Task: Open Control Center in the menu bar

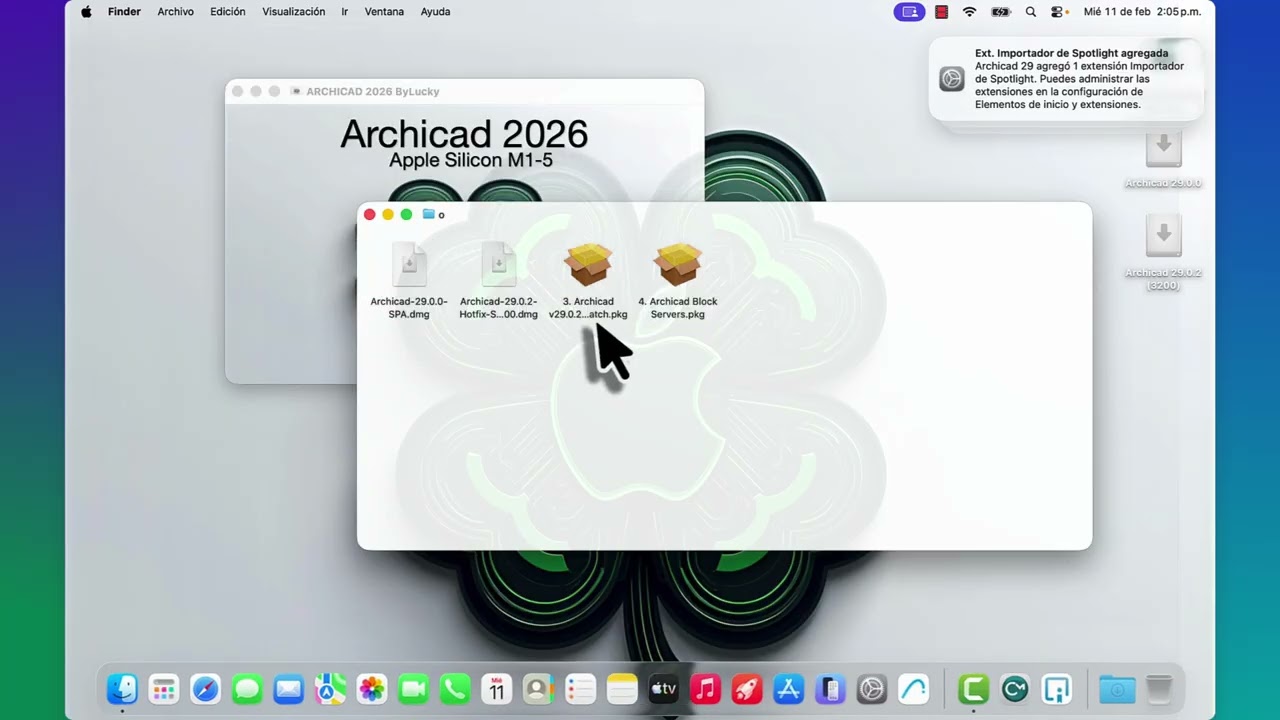Action: (1058, 12)
